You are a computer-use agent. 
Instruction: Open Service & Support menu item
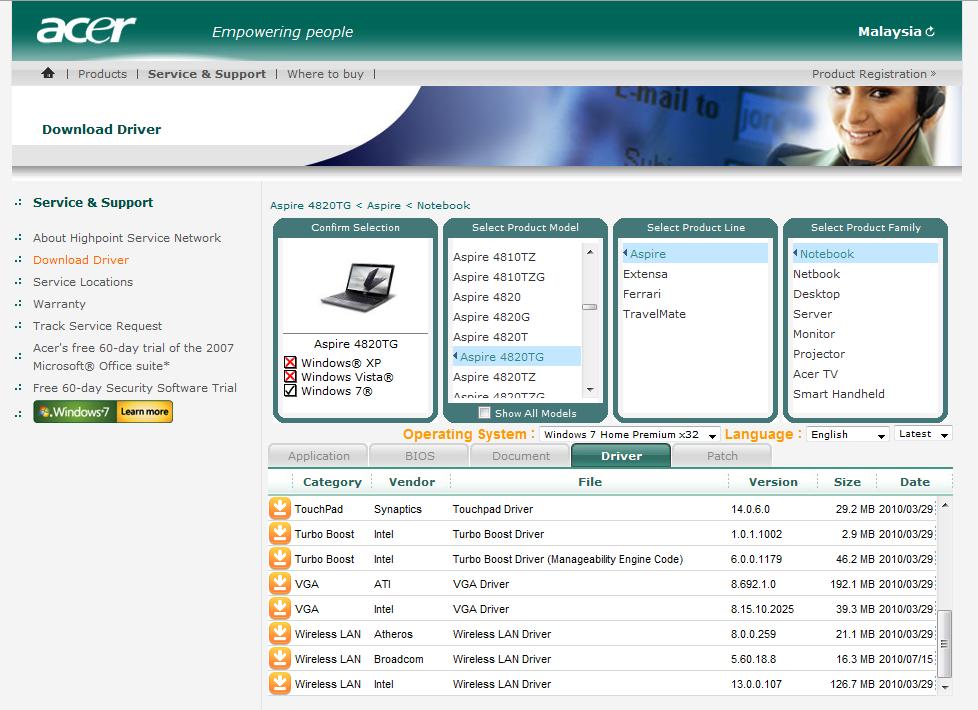pyautogui.click(x=206, y=74)
